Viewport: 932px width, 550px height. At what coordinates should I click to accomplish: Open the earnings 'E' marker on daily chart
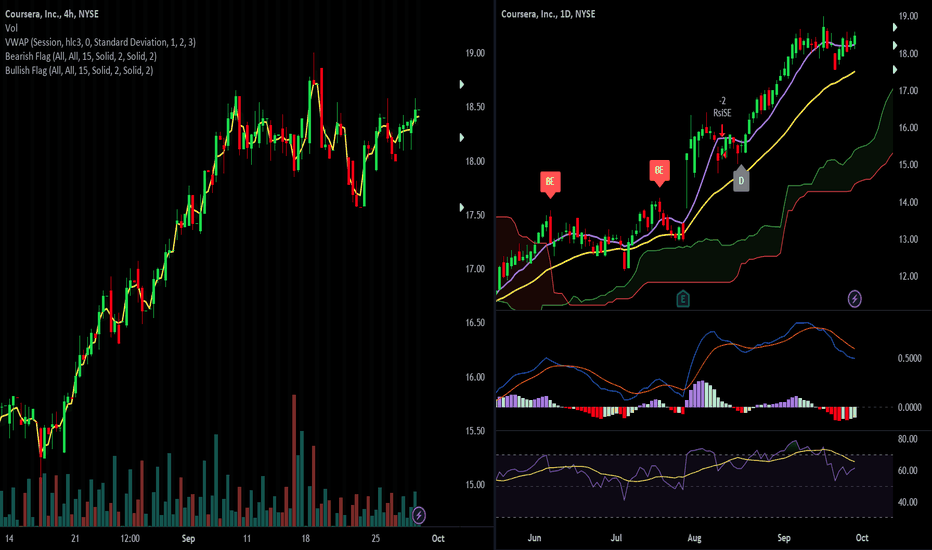pyautogui.click(x=683, y=298)
